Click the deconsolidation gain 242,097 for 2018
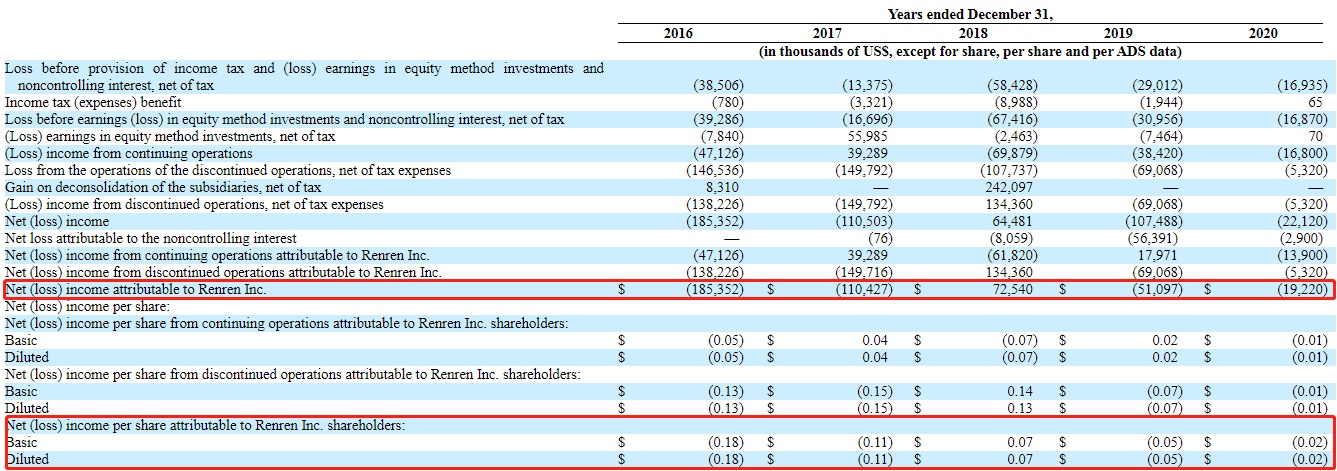 point(1008,187)
